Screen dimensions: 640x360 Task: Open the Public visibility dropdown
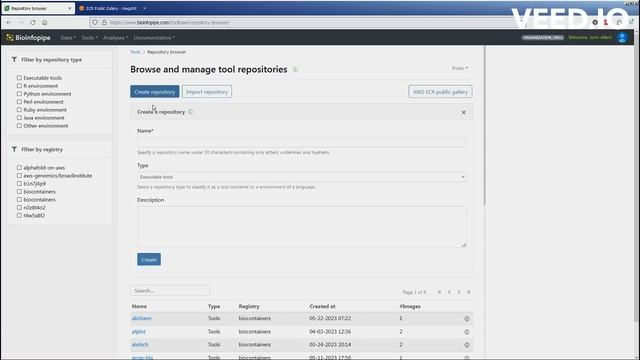click(x=460, y=68)
